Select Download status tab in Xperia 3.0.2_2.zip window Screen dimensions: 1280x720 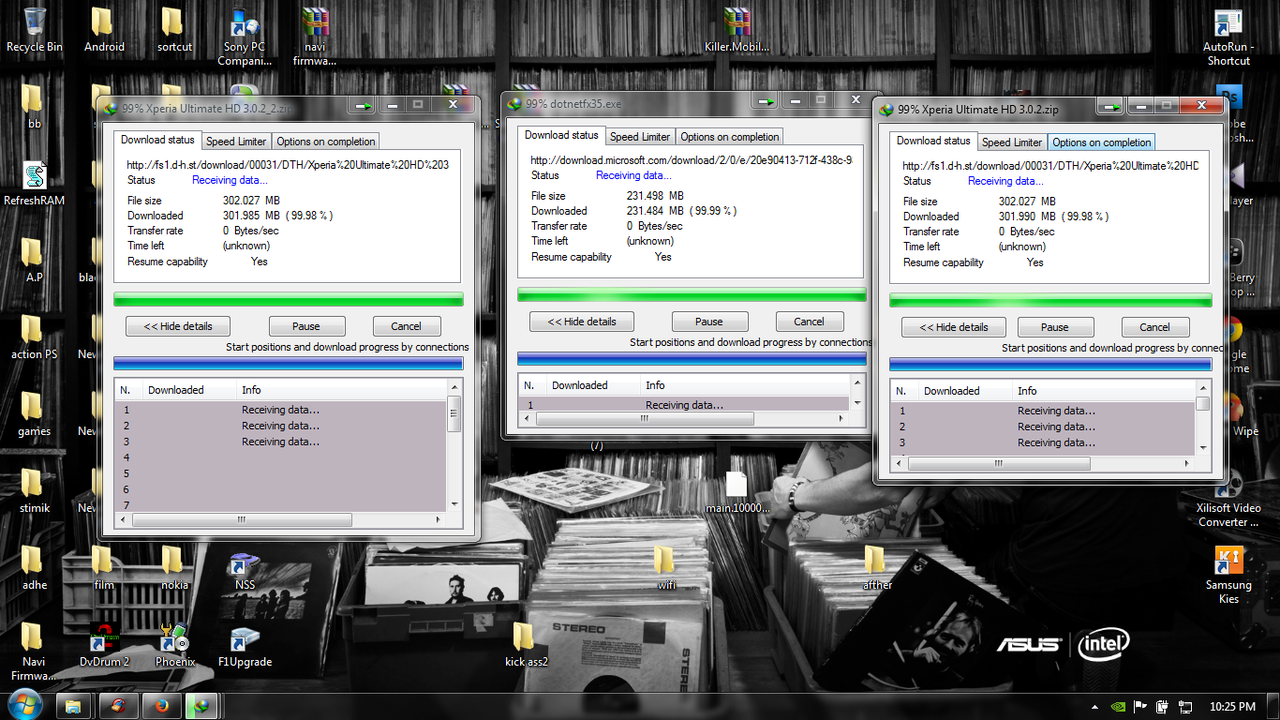[157, 140]
